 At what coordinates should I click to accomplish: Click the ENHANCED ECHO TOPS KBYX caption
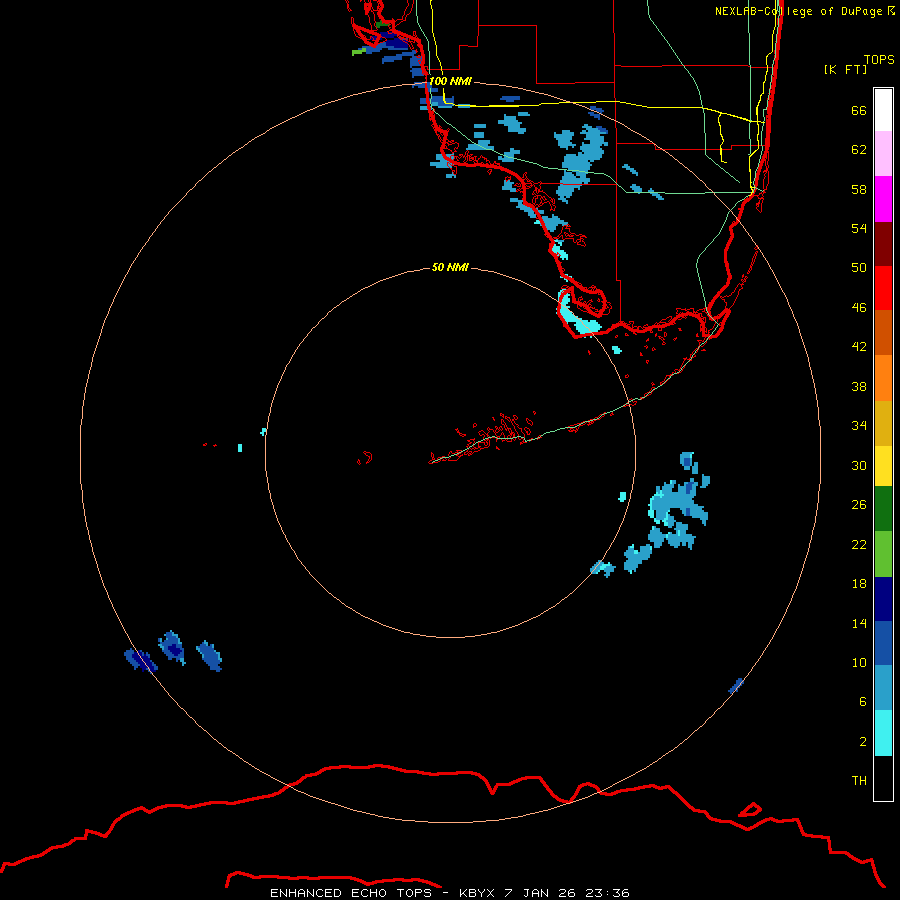click(x=450, y=893)
